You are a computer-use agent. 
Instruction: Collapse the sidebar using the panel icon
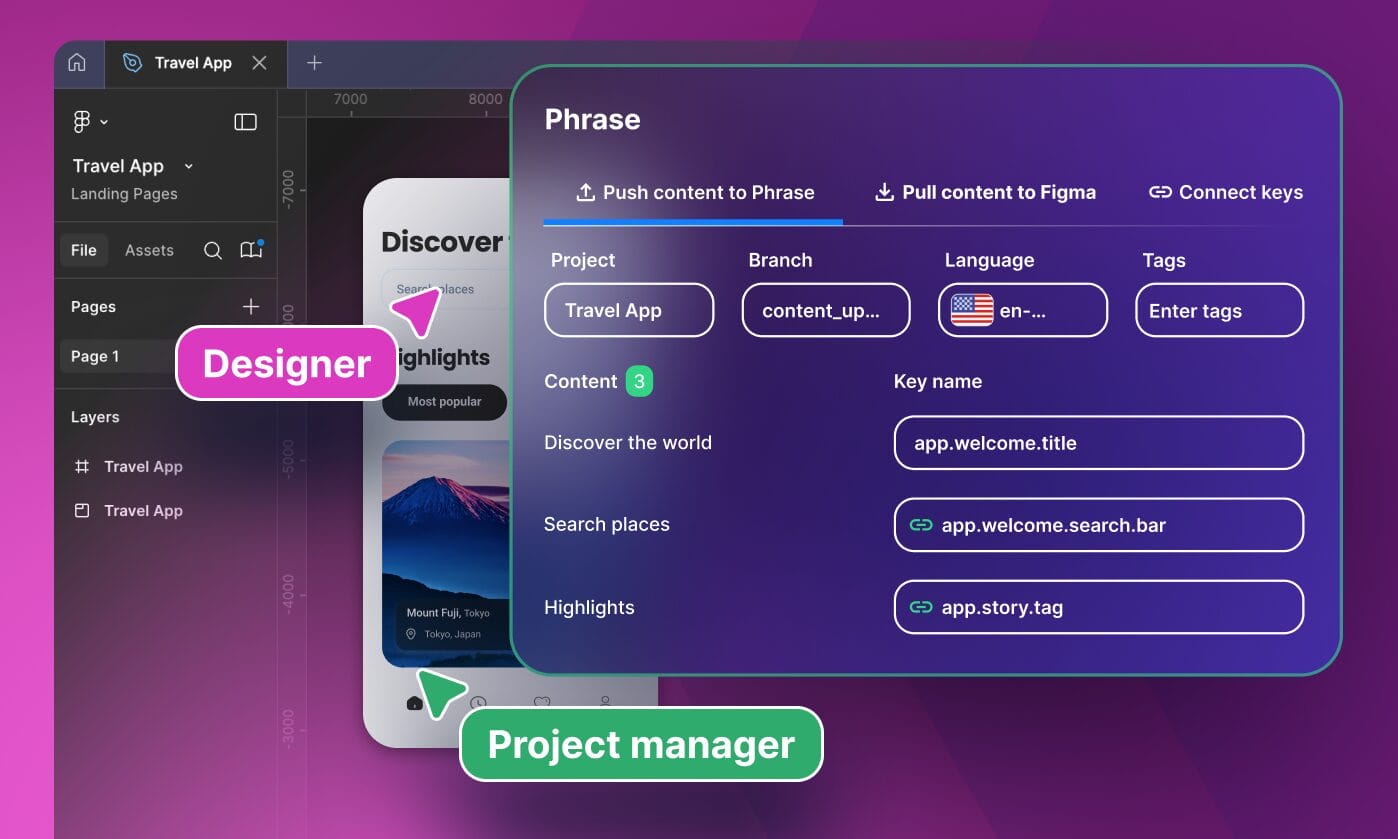[245, 121]
